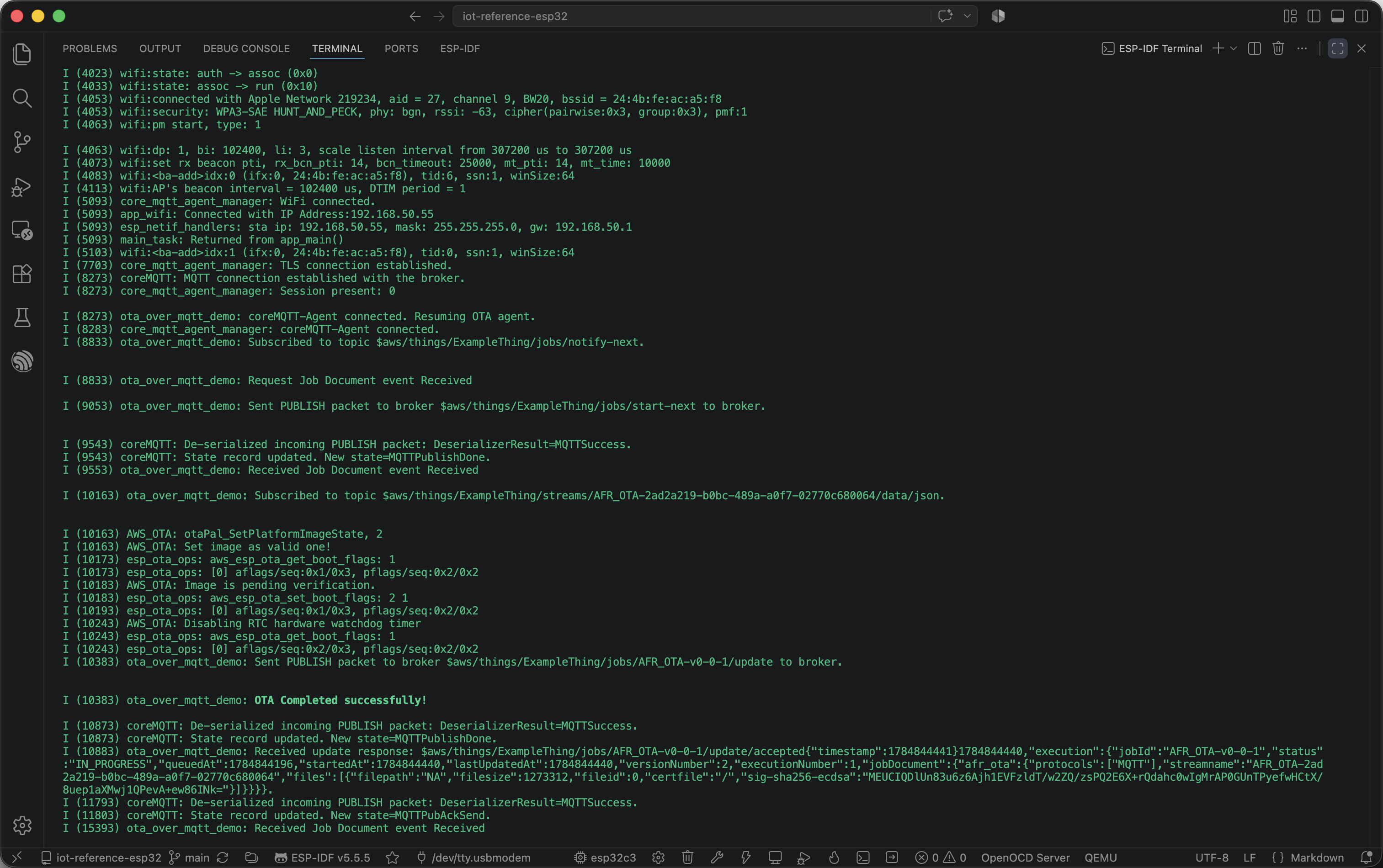Viewport: 1383px width, 868px height.
Task: Open notifications bell in status bar
Action: tap(1367, 857)
